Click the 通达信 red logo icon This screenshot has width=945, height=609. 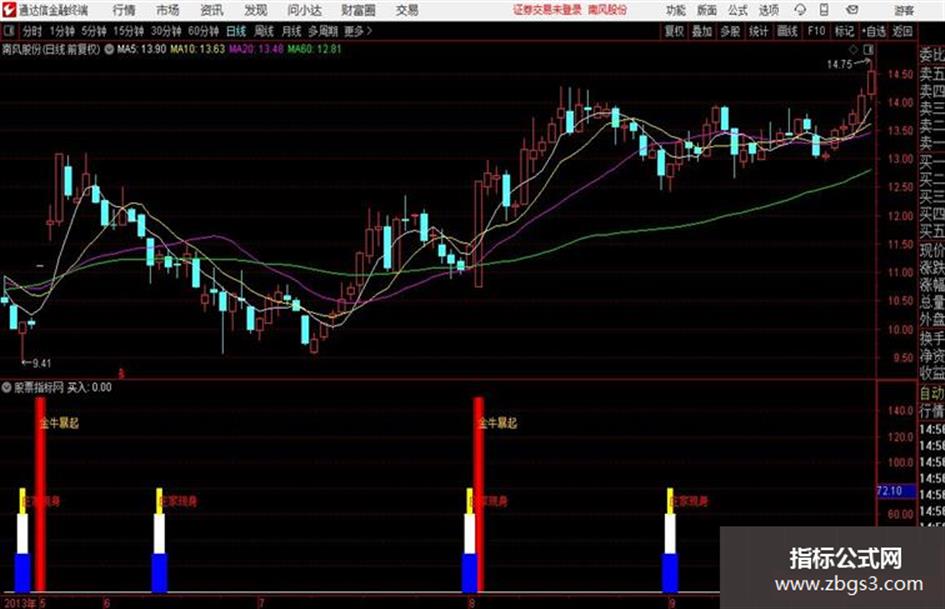(x=9, y=10)
